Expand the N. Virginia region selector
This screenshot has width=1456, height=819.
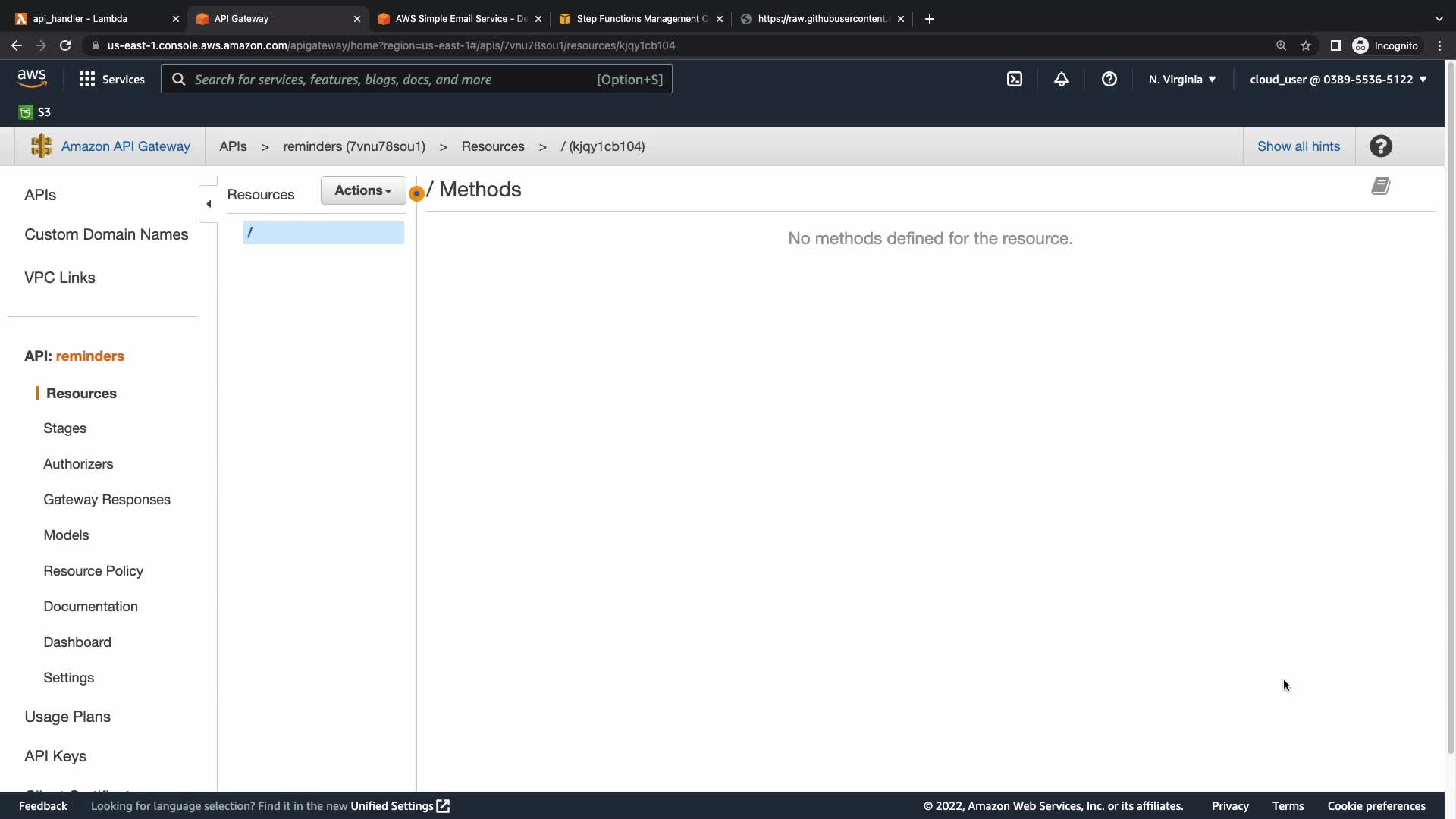(x=1181, y=79)
